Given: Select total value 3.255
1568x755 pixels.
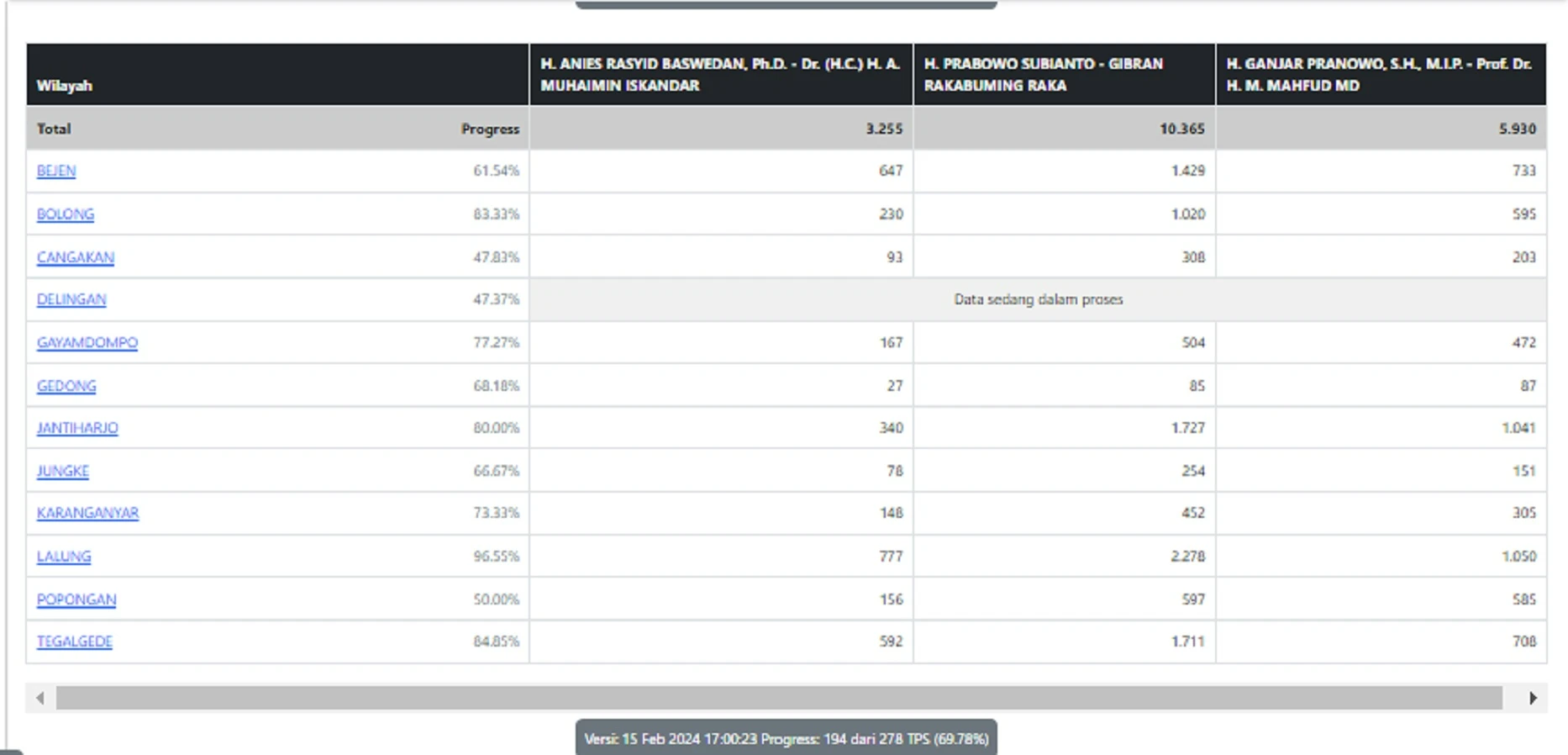Looking at the screenshot, I should click(x=884, y=129).
